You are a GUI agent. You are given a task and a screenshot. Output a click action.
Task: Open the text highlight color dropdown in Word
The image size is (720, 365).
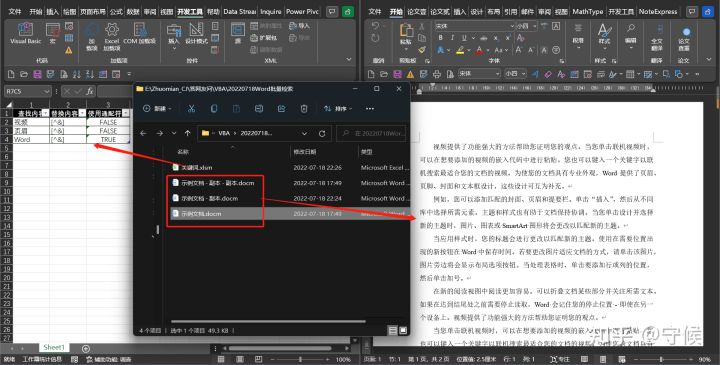(x=468, y=51)
